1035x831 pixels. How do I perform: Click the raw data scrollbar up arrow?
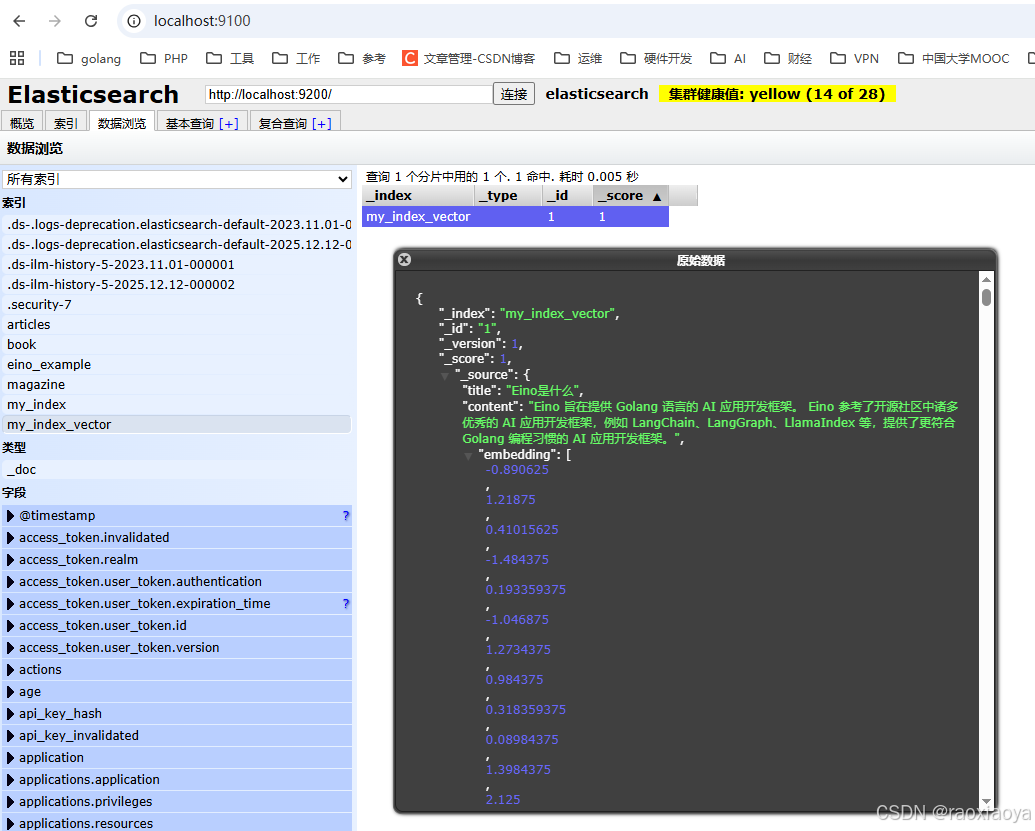tap(986, 279)
